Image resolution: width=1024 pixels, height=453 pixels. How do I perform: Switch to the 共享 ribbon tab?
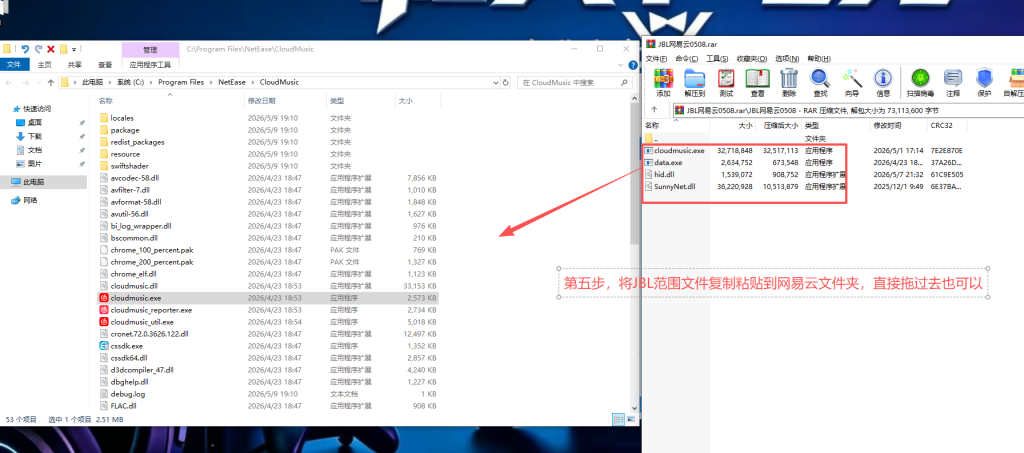[74, 65]
